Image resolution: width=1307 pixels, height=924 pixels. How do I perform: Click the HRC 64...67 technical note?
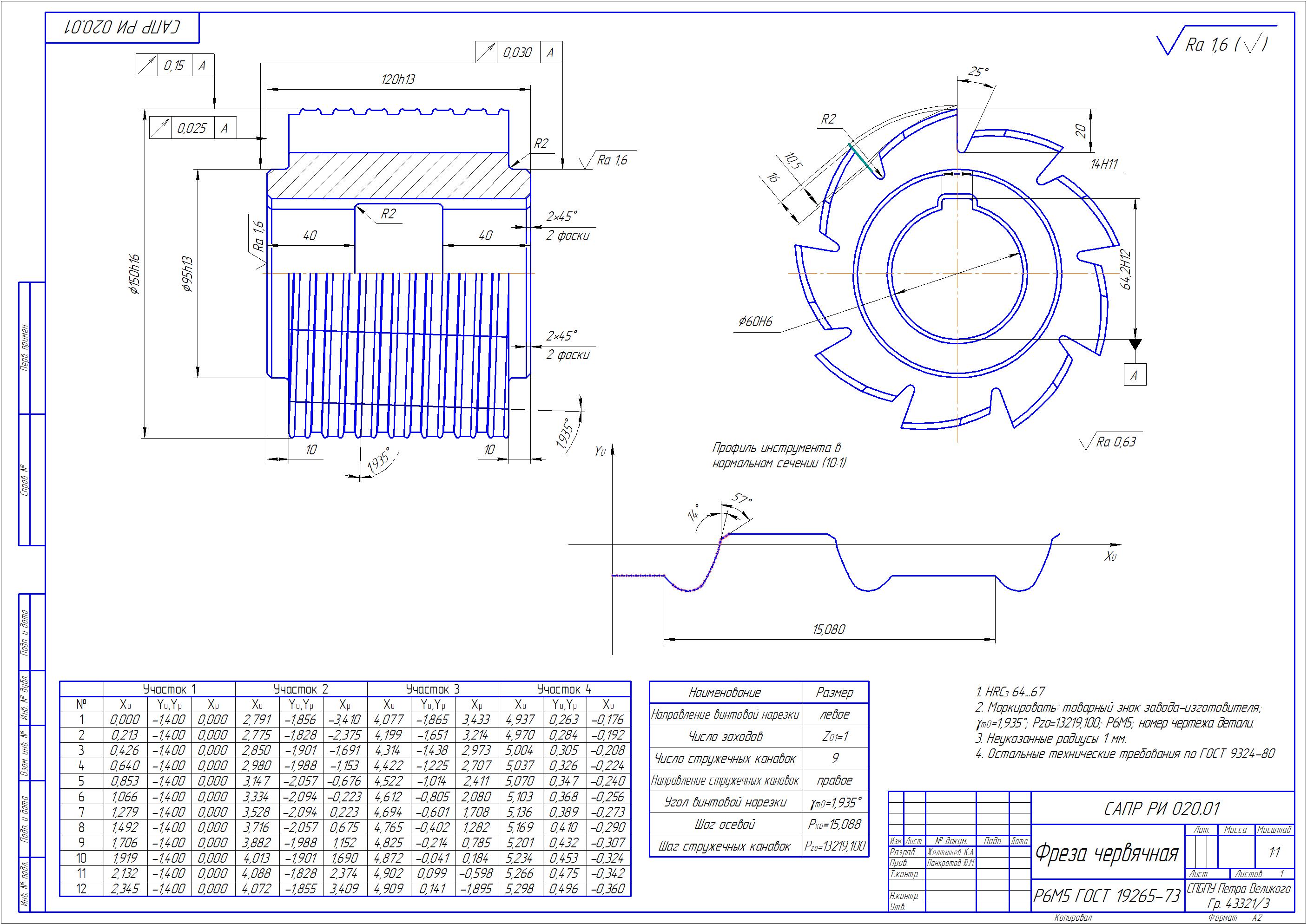(1011, 693)
